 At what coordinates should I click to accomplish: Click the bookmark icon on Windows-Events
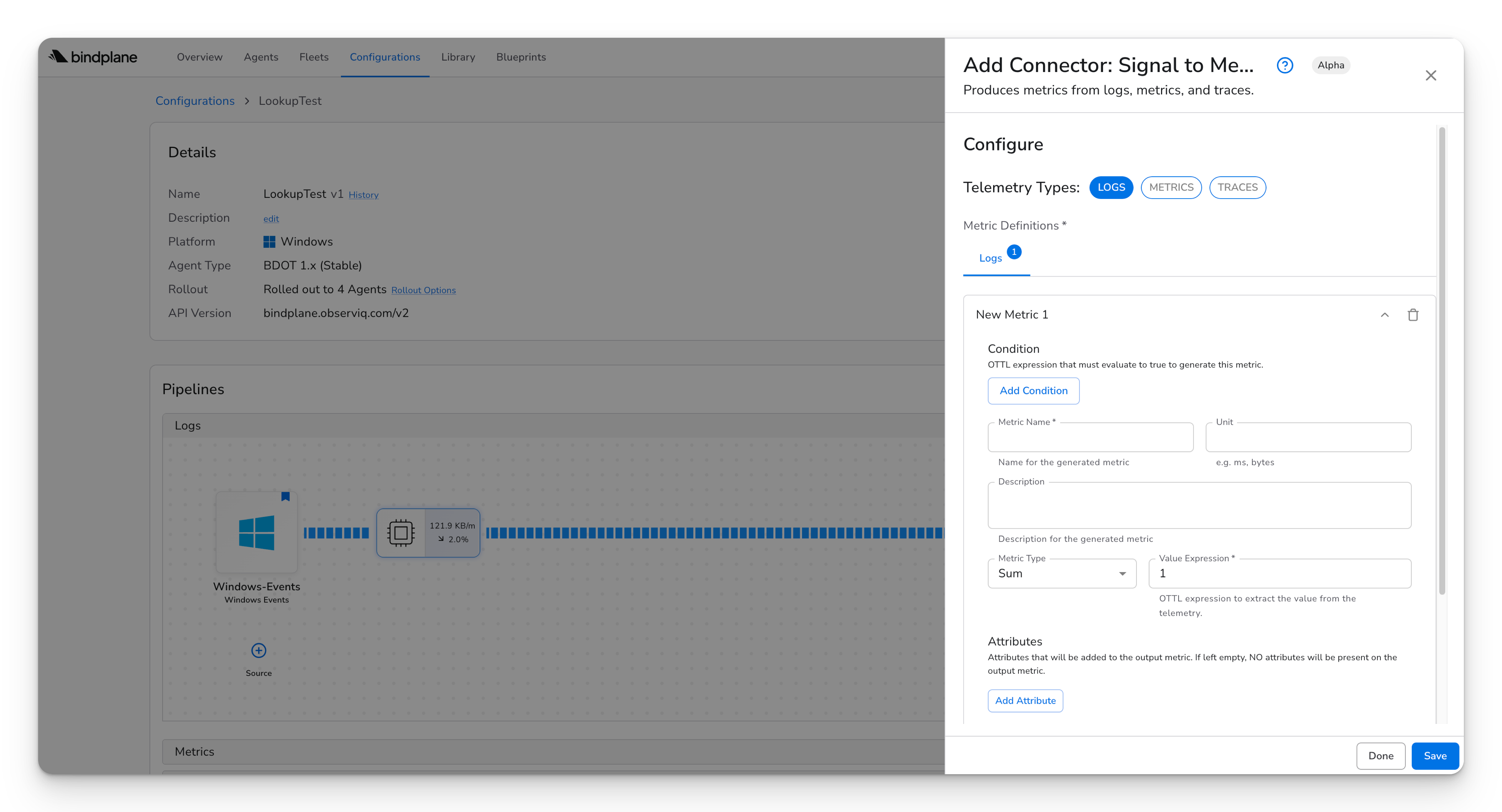pos(285,497)
